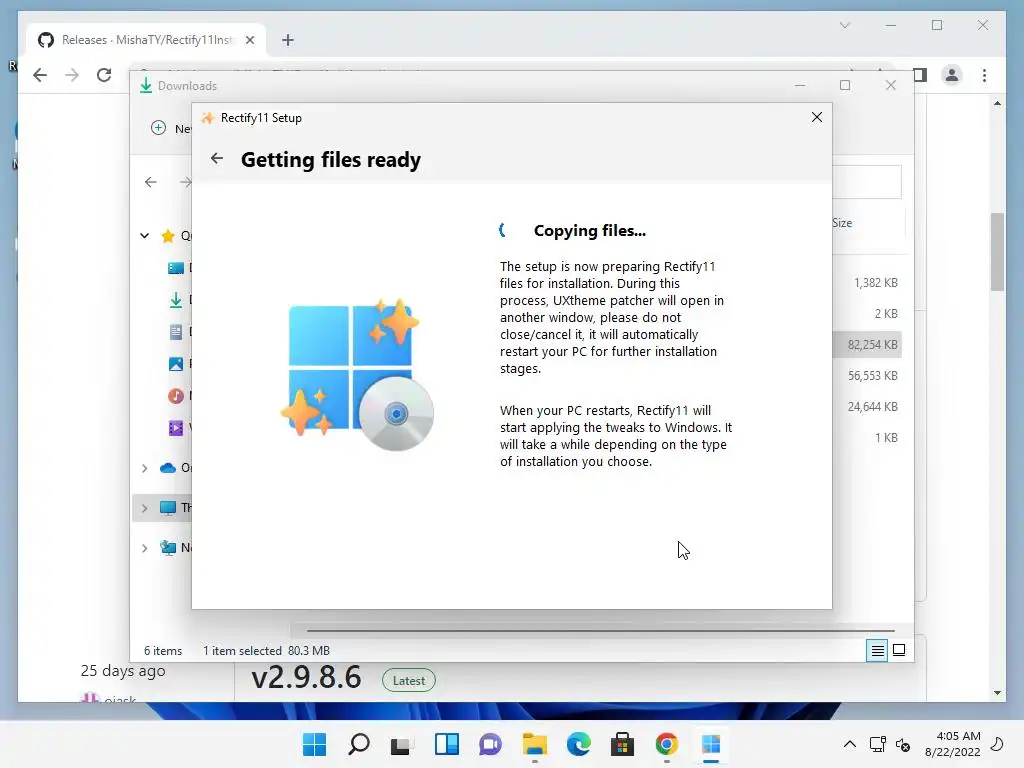The height and width of the screenshot is (768, 1024).
Task: Open the Documents quick access folder
Action: [x=176, y=332]
